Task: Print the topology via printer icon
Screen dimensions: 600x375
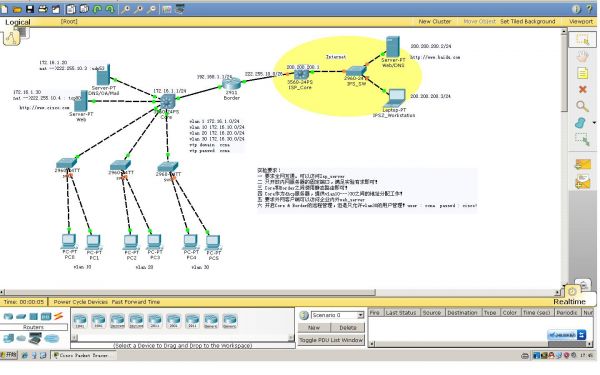Action: coord(43,9)
